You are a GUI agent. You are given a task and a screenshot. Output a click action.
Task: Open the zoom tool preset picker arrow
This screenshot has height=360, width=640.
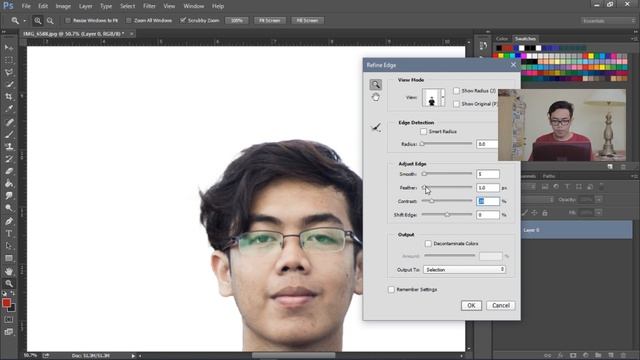[x=24, y=20]
